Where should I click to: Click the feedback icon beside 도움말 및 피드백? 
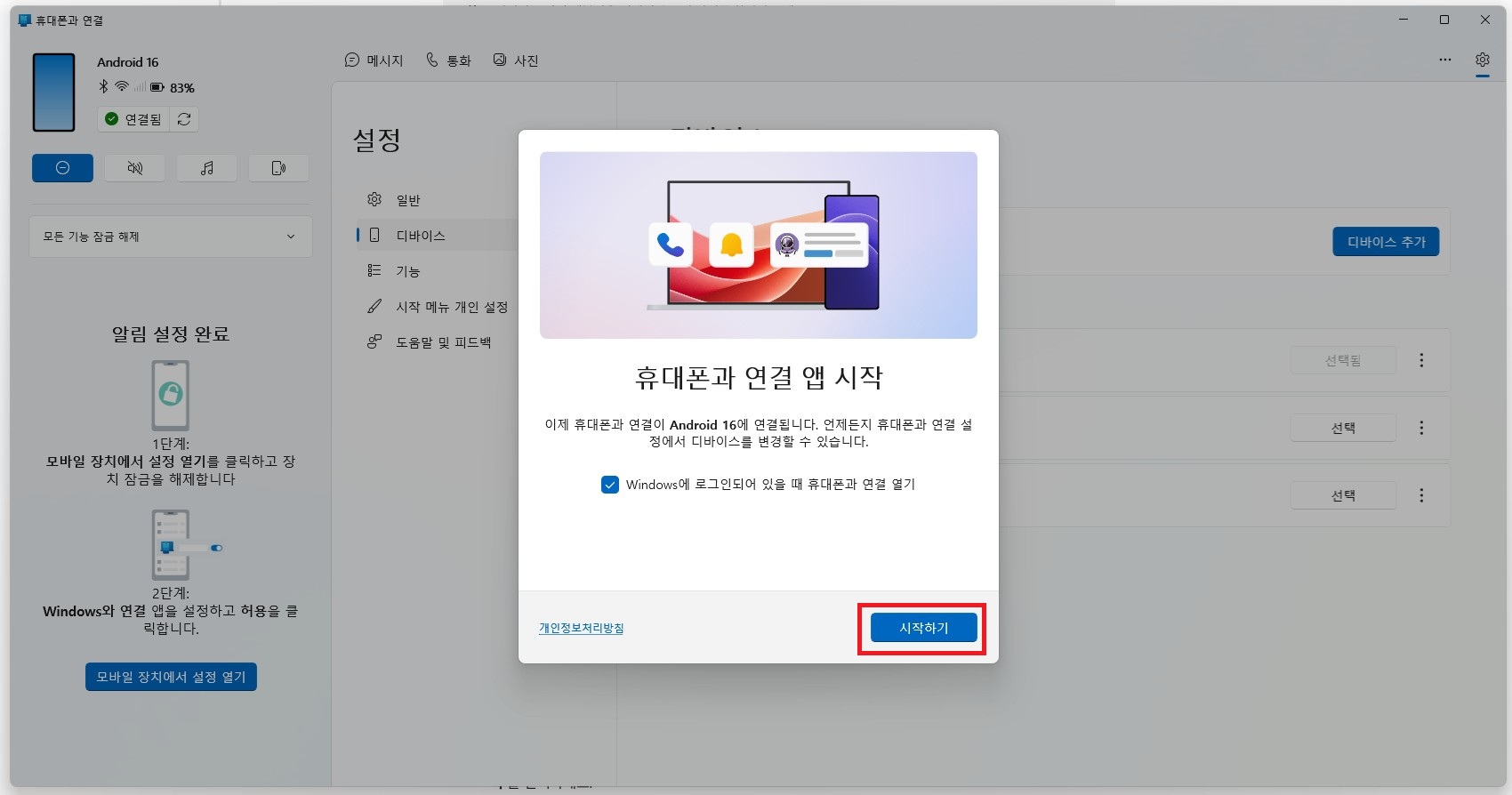[374, 341]
